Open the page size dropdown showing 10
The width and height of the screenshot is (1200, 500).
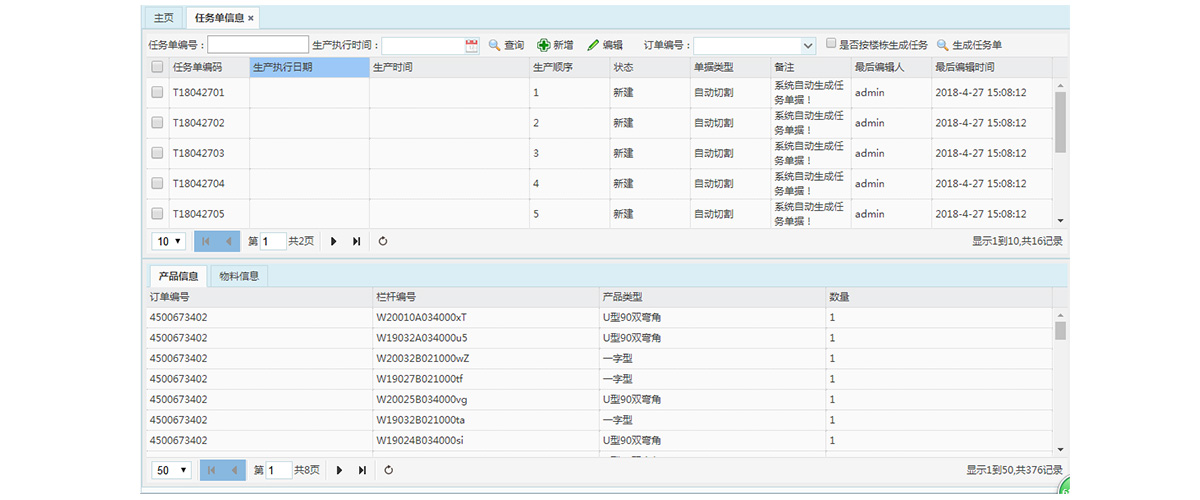169,241
